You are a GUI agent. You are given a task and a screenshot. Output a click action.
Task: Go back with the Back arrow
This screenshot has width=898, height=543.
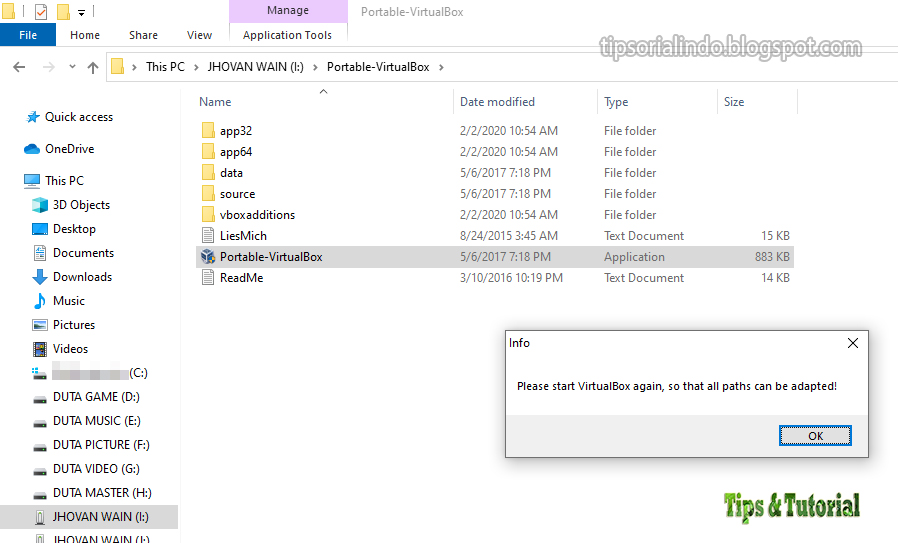pos(19,67)
